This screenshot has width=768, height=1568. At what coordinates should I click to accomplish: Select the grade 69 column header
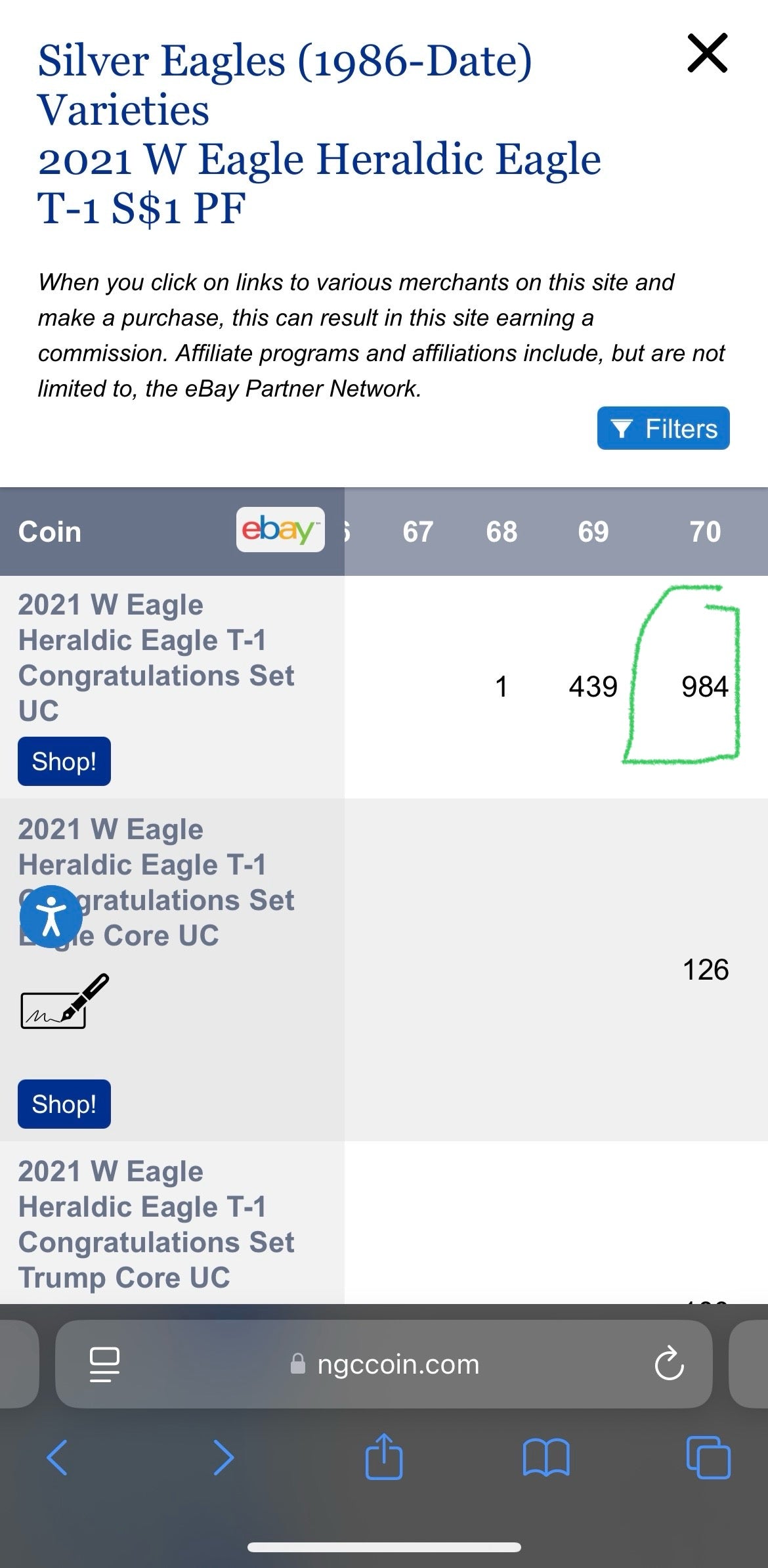593,532
